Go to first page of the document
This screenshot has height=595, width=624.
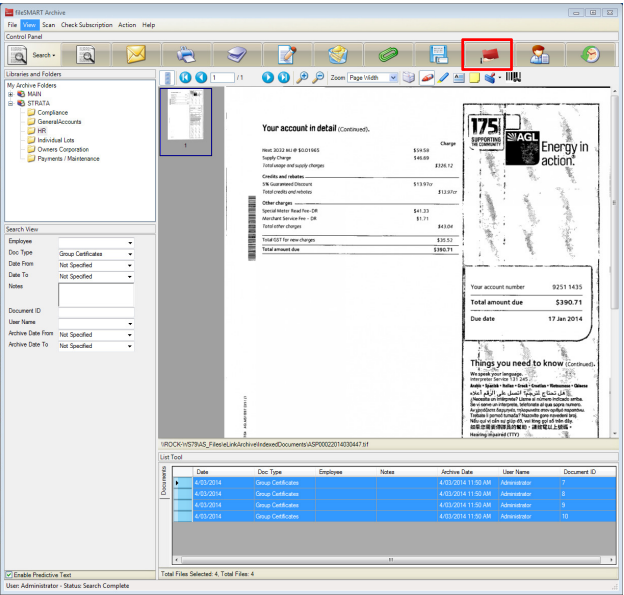pyautogui.click(x=185, y=77)
